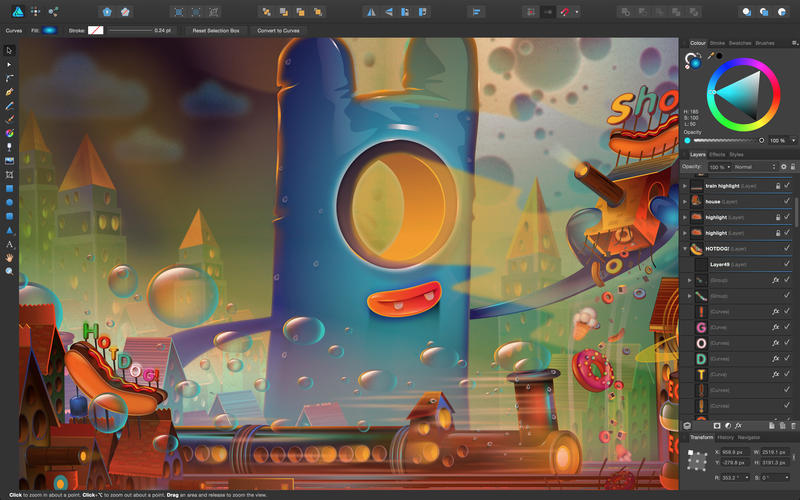Click the colour picker eyedropper icon
This screenshot has height=500, width=800.
711,56
